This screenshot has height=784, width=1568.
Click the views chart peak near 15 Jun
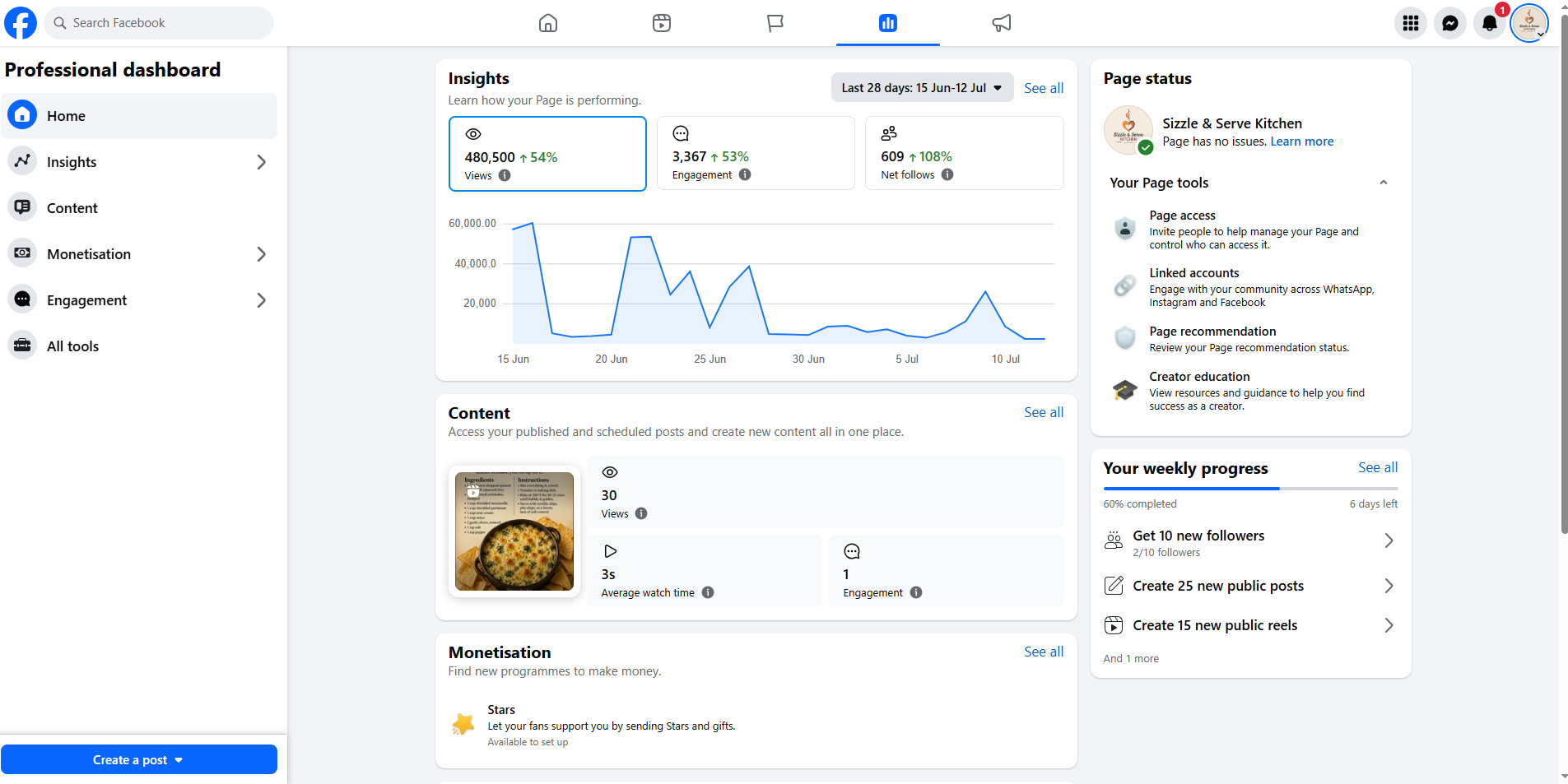pyautogui.click(x=532, y=223)
